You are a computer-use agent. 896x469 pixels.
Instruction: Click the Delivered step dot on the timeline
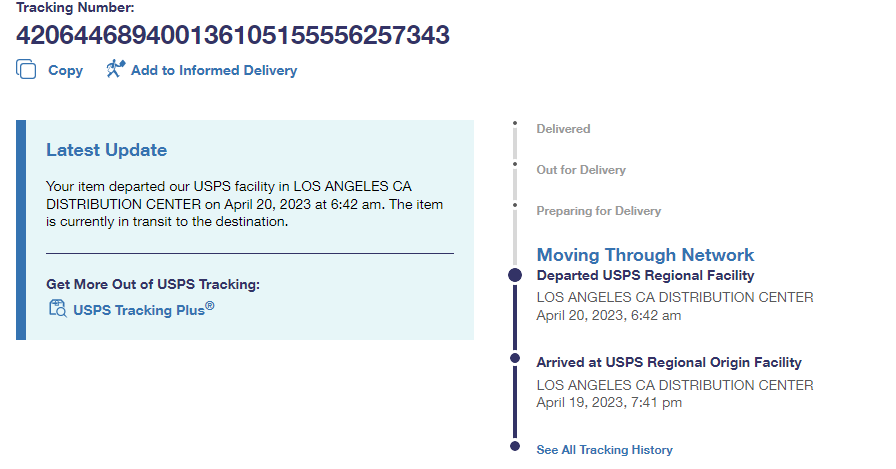click(x=515, y=124)
